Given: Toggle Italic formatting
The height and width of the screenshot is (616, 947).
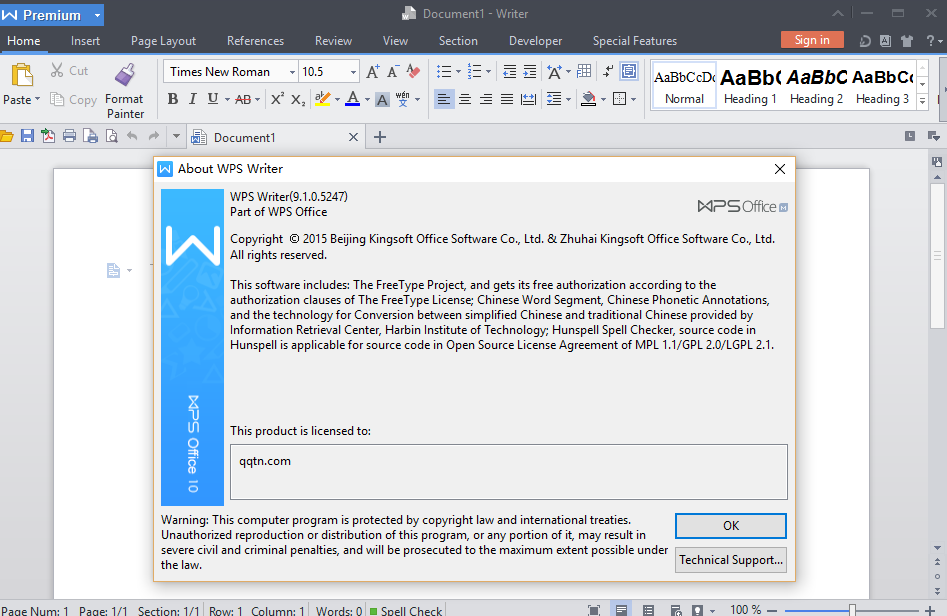Looking at the screenshot, I should pyautogui.click(x=193, y=99).
